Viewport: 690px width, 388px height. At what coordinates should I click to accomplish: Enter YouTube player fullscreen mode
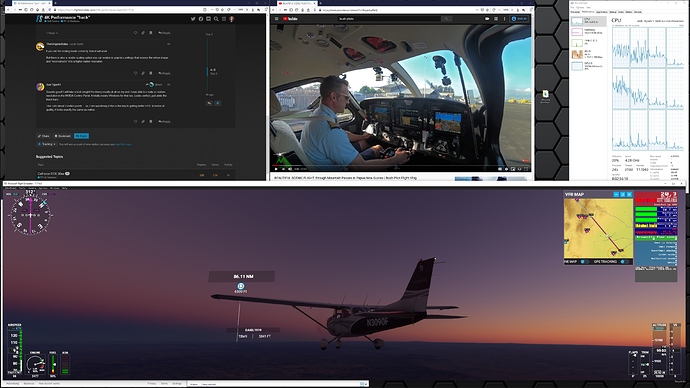click(x=526, y=169)
